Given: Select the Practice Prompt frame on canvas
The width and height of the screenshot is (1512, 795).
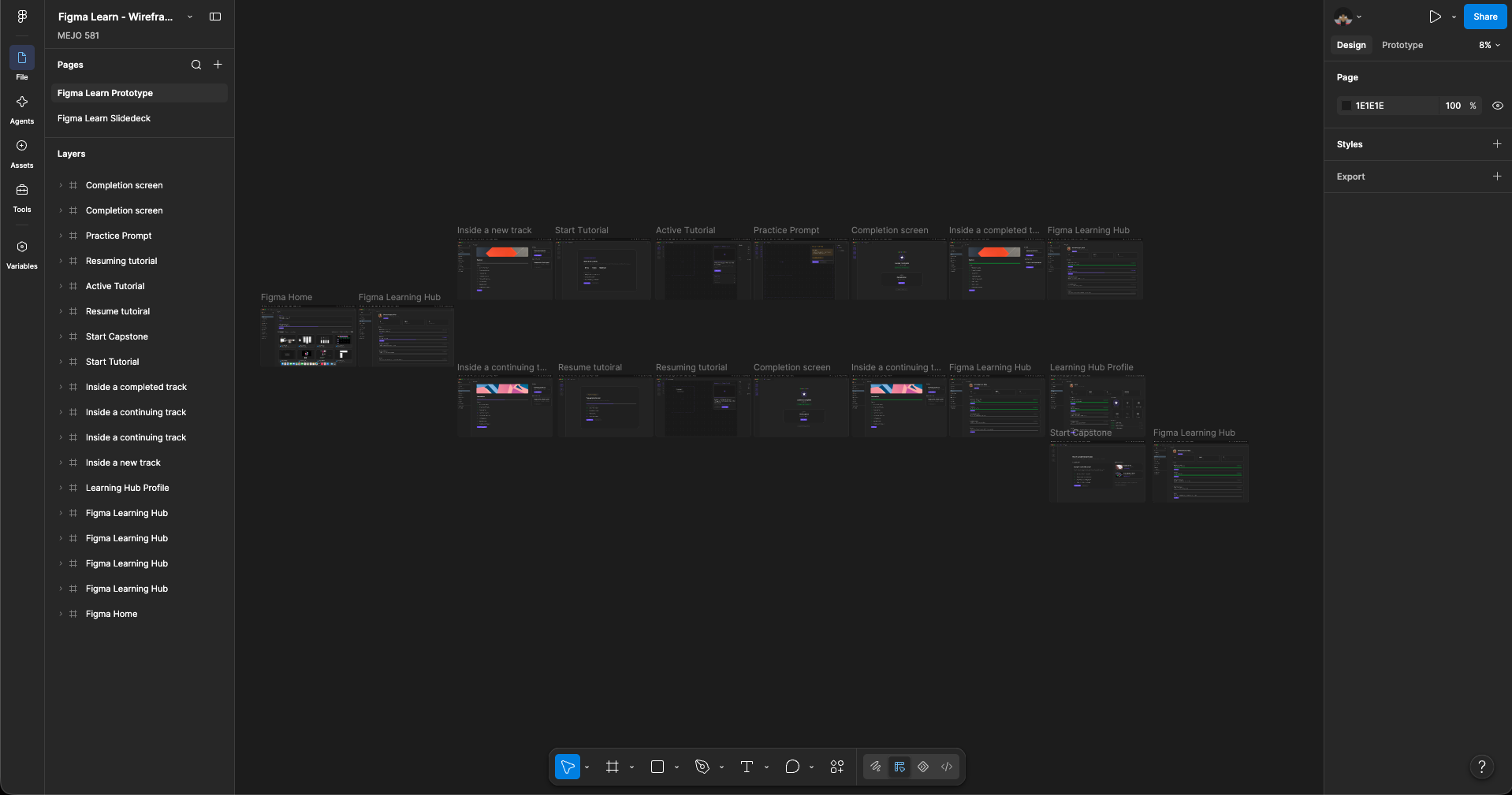Looking at the screenshot, I should (801, 269).
